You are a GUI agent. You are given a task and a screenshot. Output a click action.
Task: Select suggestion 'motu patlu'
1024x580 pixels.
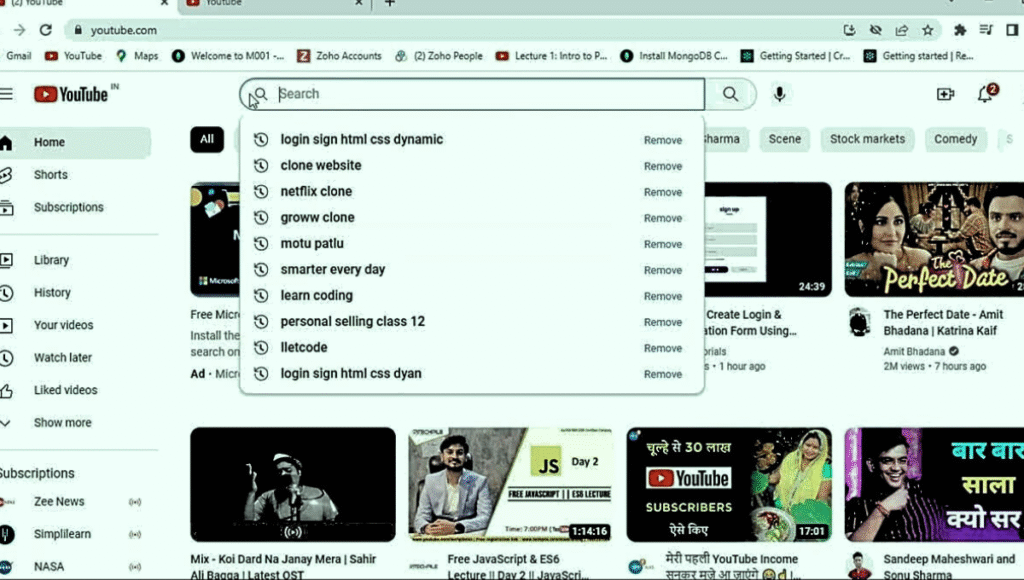coord(312,244)
